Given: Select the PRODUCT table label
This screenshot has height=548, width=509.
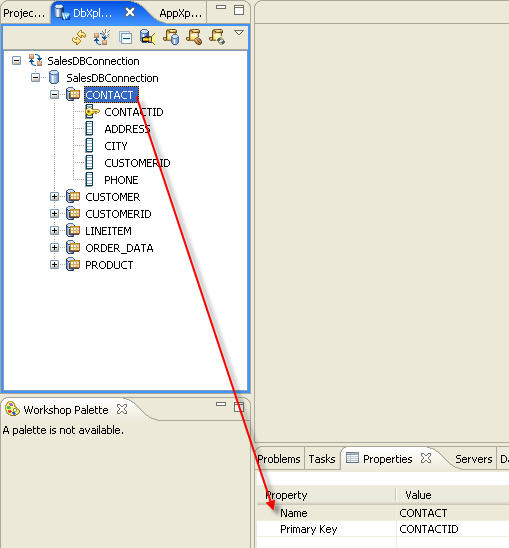Looking at the screenshot, I should pyautogui.click(x=109, y=265).
